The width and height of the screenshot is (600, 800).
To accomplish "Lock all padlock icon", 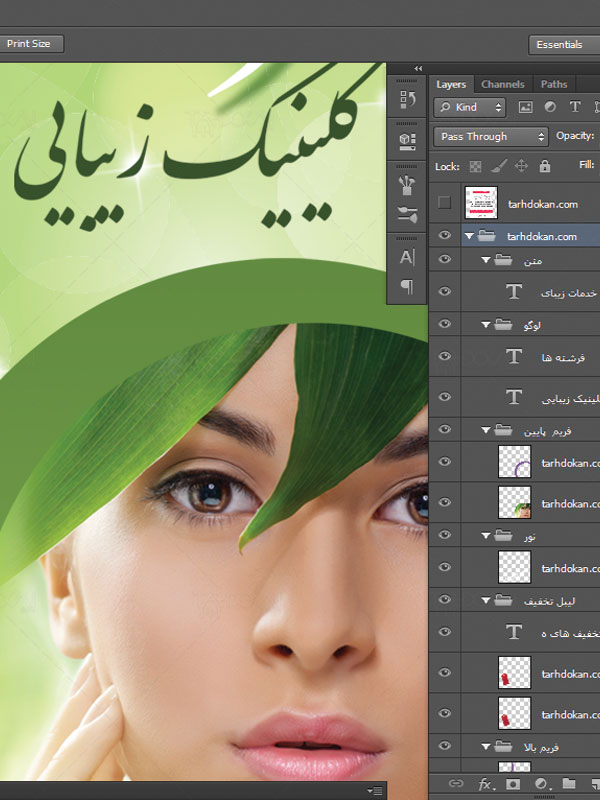I will point(545,166).
